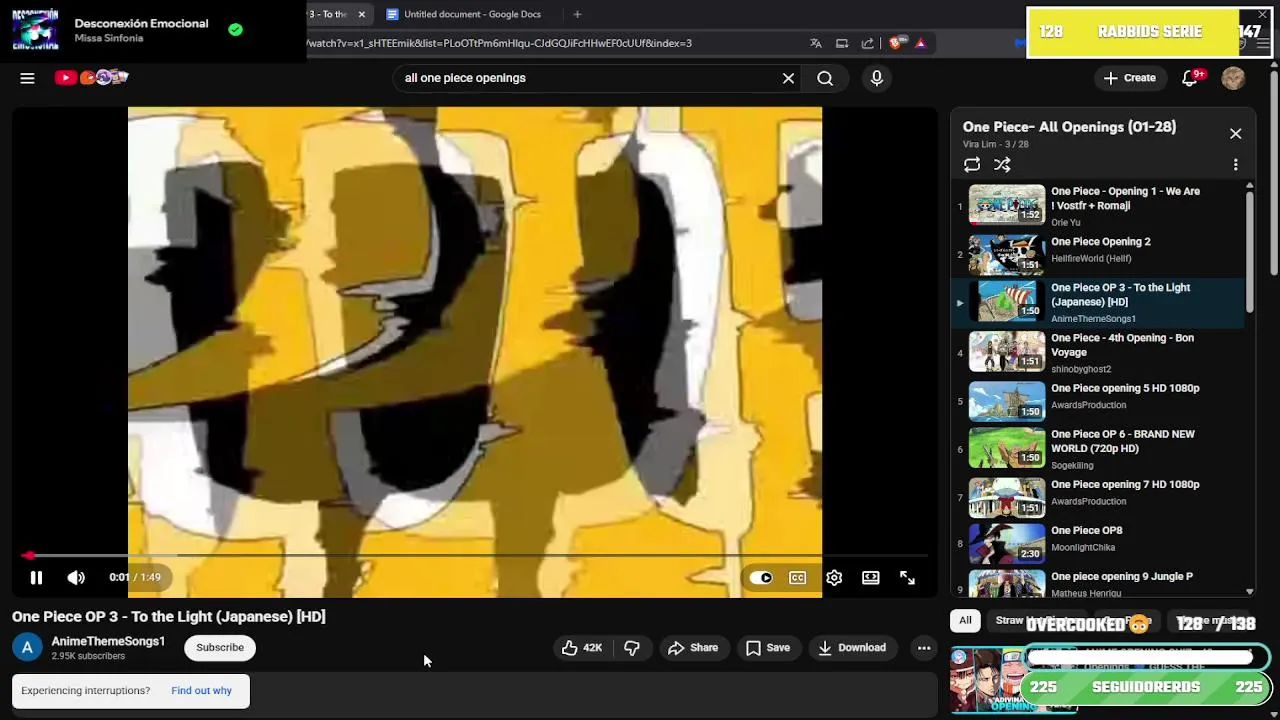Pause the video
Screen dimensions: 1280x720
[x=36, y=577]
